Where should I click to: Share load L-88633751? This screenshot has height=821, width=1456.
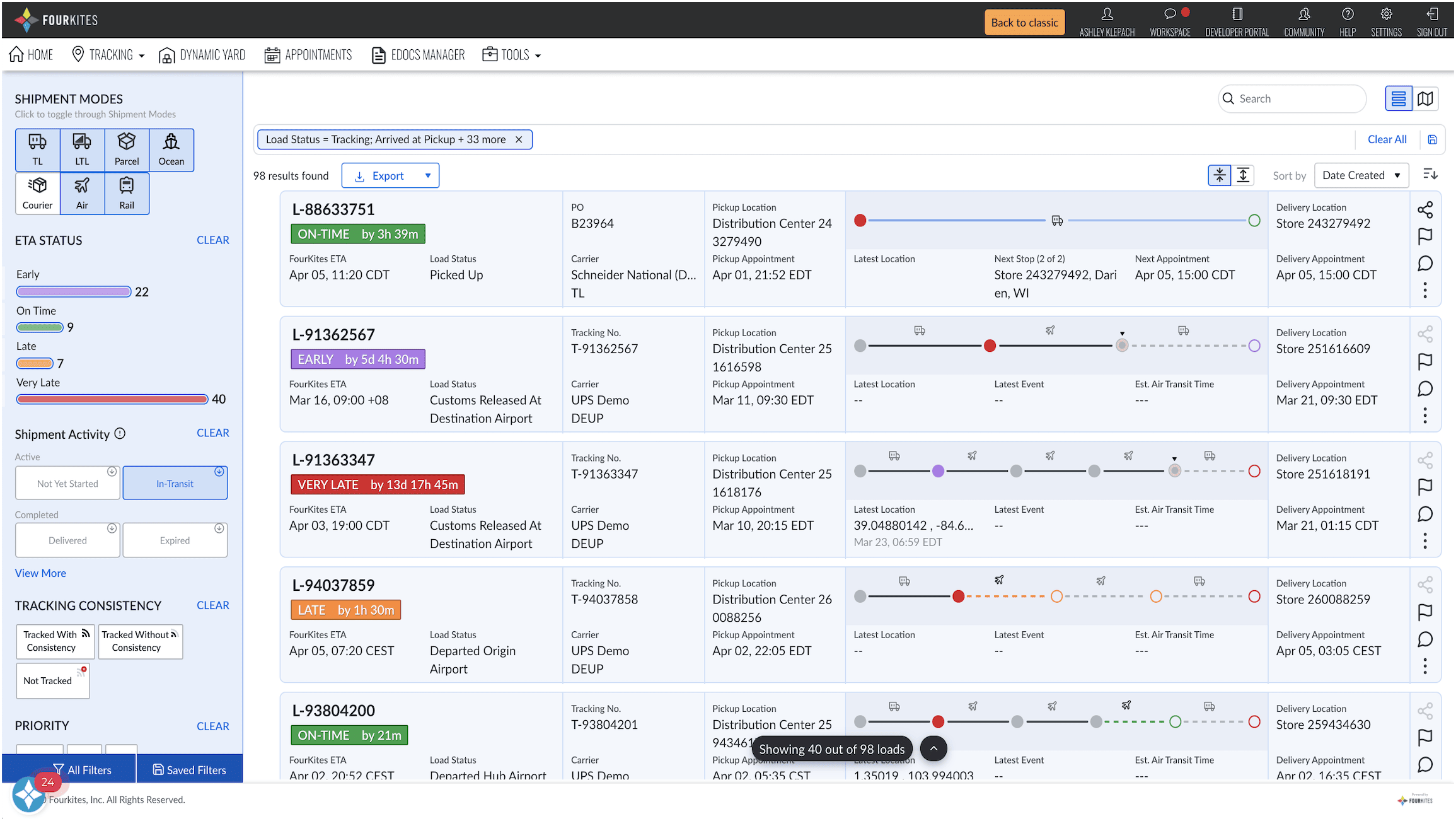(1425, 209)
